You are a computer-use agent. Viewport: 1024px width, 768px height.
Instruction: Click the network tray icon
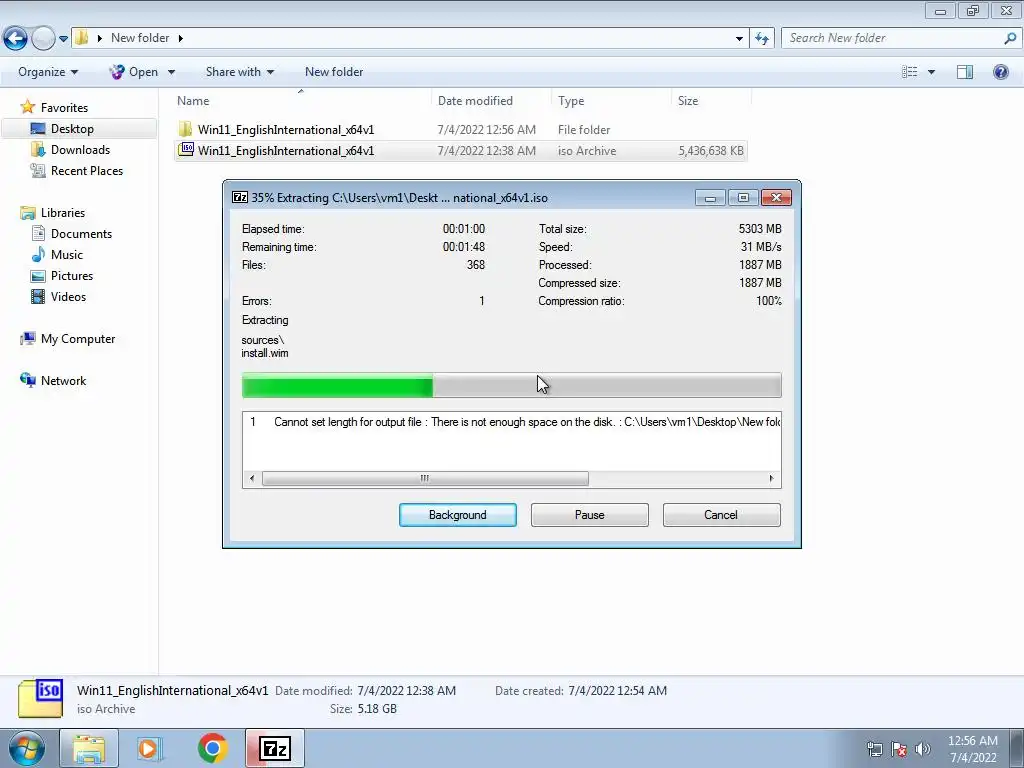click(x=874, y=749)
